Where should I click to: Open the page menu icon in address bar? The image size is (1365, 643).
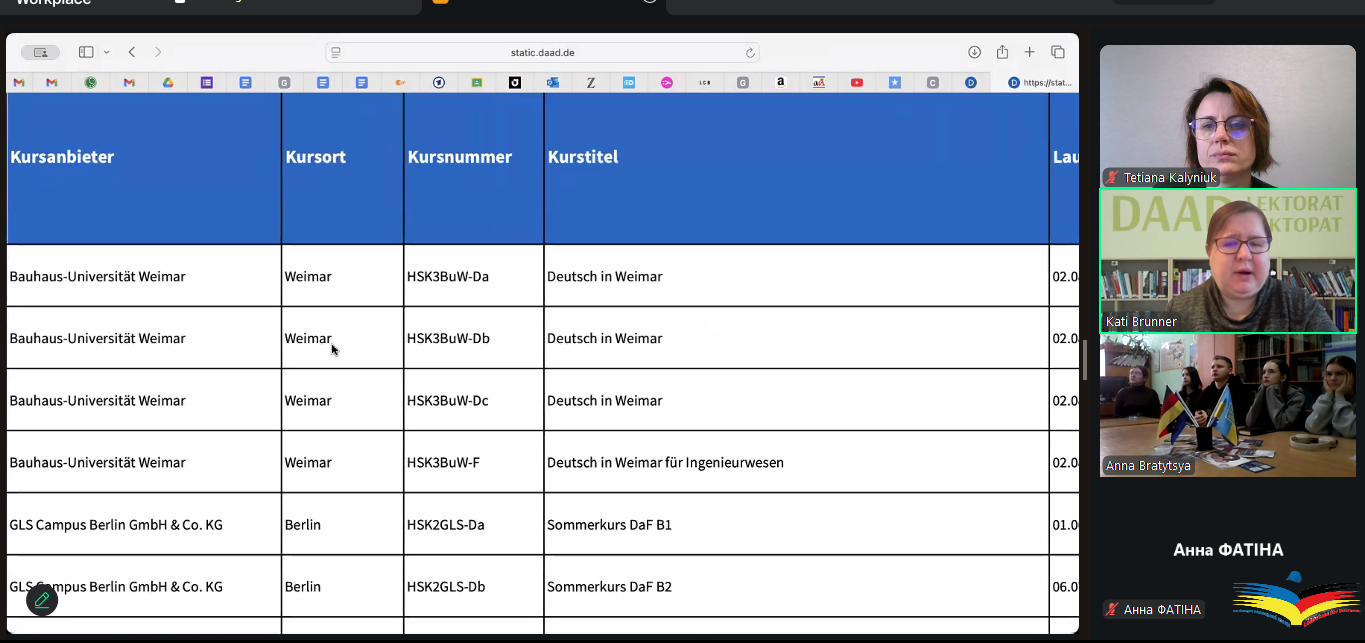[336, 53]
